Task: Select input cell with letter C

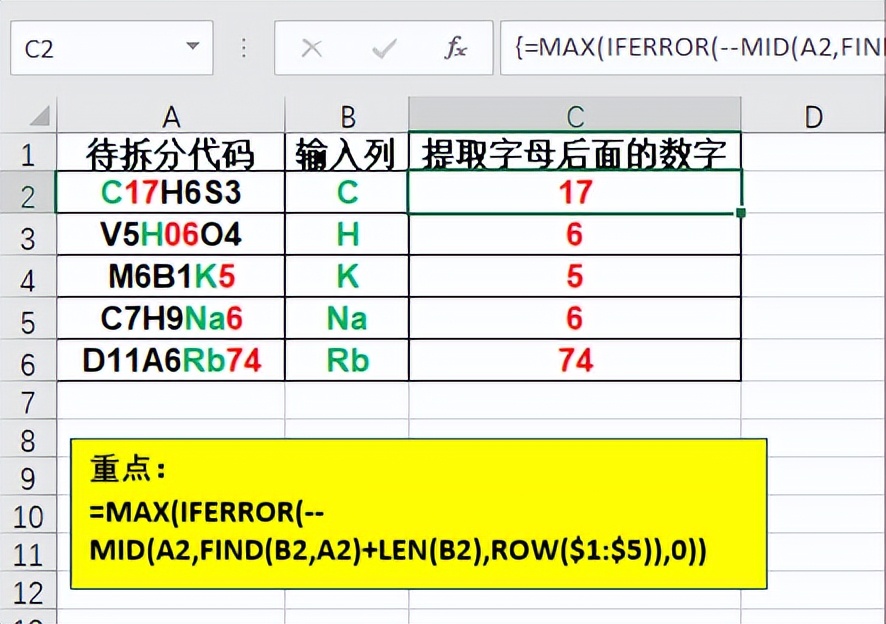Action: (x=347, y=192)
